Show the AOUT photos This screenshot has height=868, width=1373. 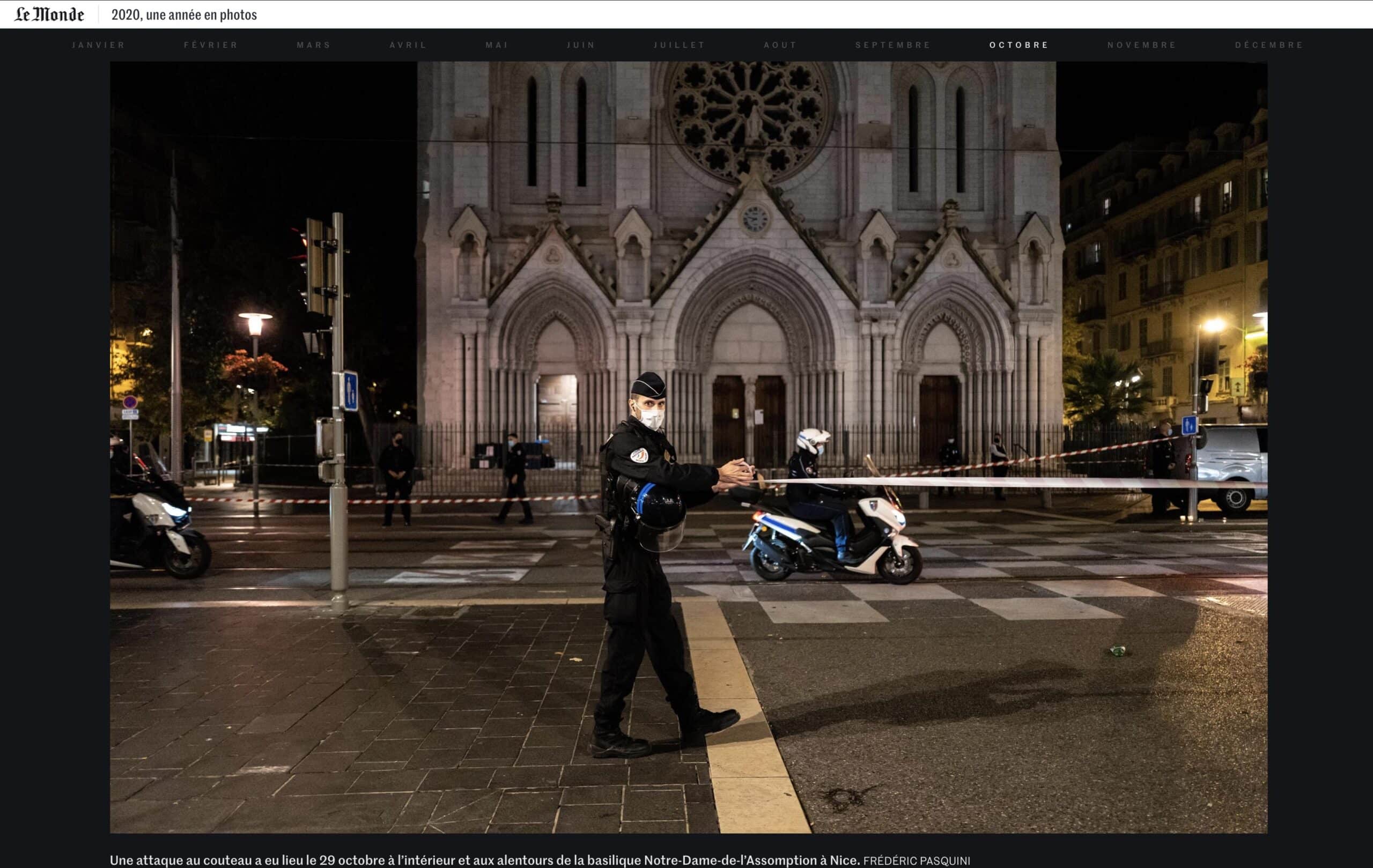(780, 45)
